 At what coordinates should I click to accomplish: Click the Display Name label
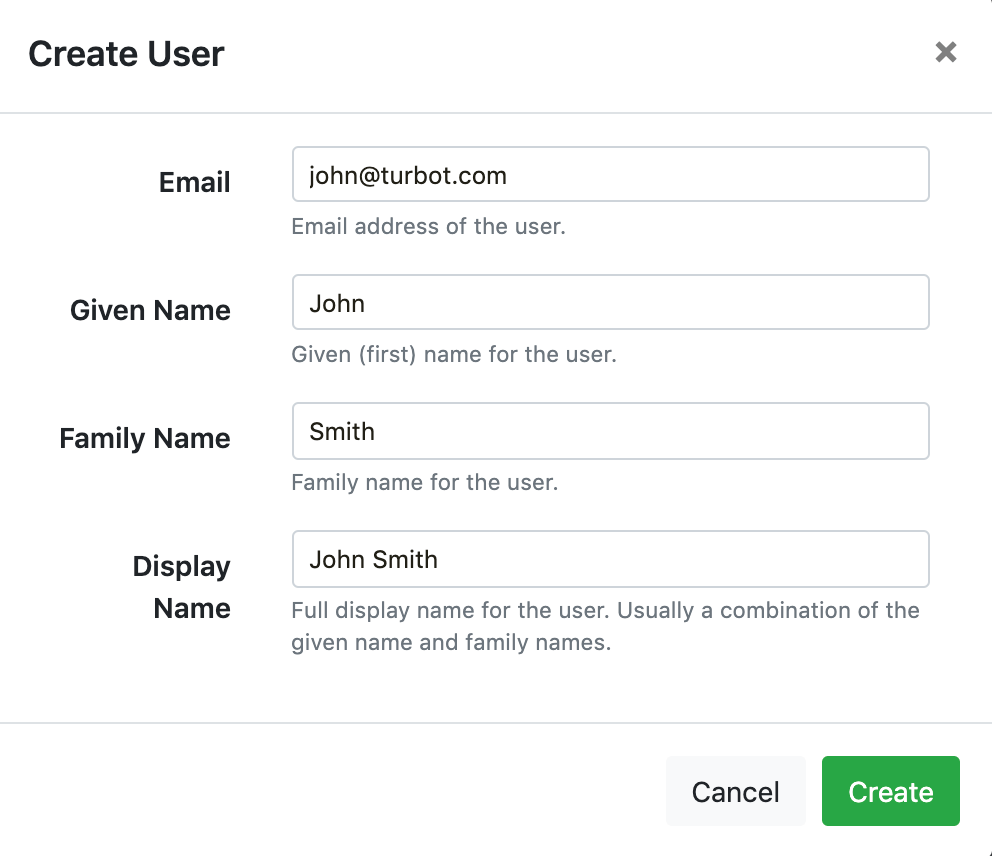(x=182, y=587)
